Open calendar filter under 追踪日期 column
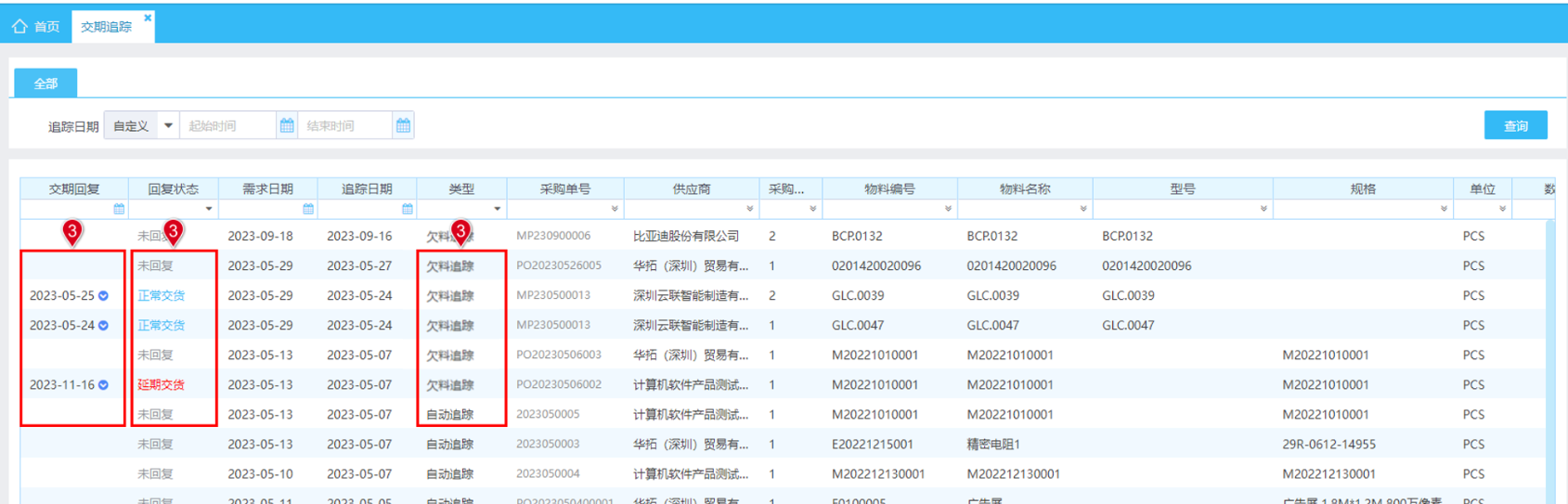 (408, 209)
